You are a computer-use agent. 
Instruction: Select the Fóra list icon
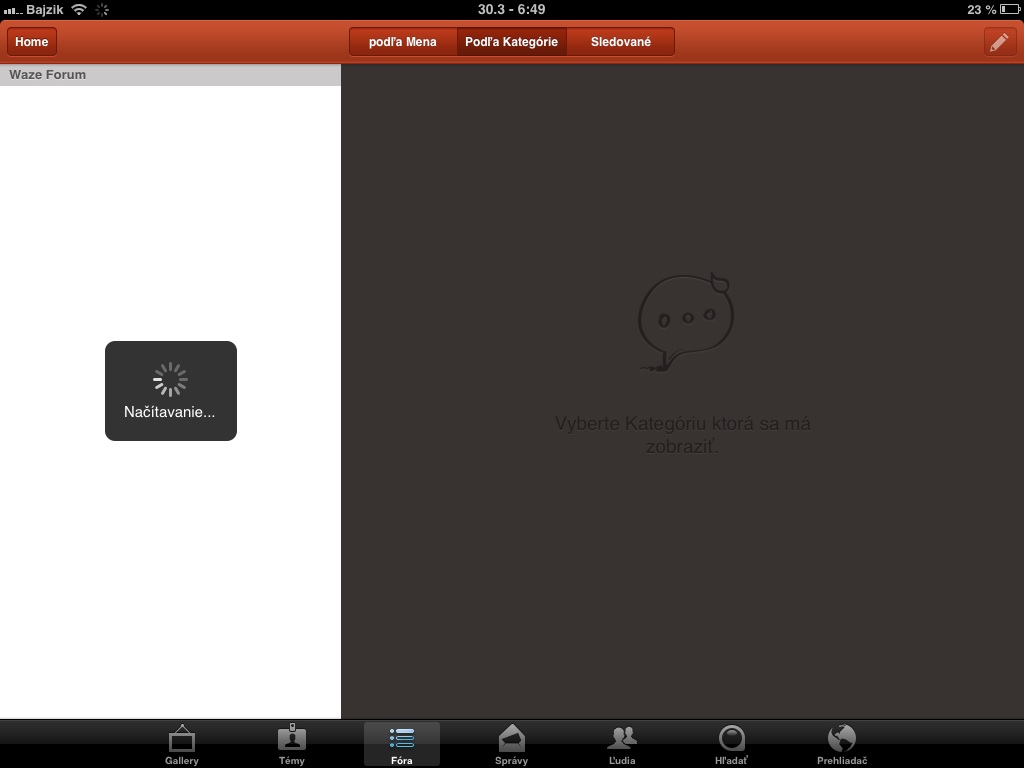[x=402, y=739]
